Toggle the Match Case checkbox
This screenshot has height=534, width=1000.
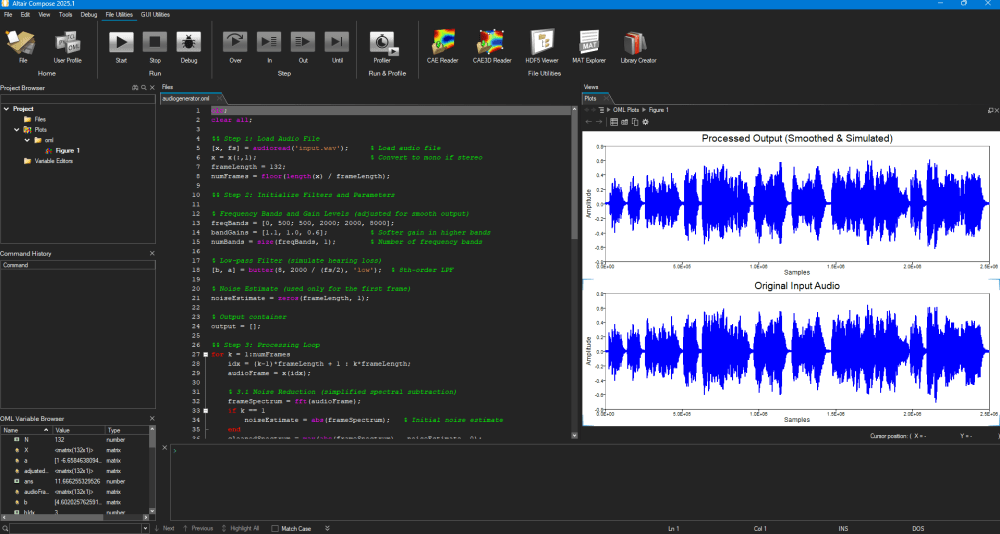pyautogui.click(x=276, y=528)
